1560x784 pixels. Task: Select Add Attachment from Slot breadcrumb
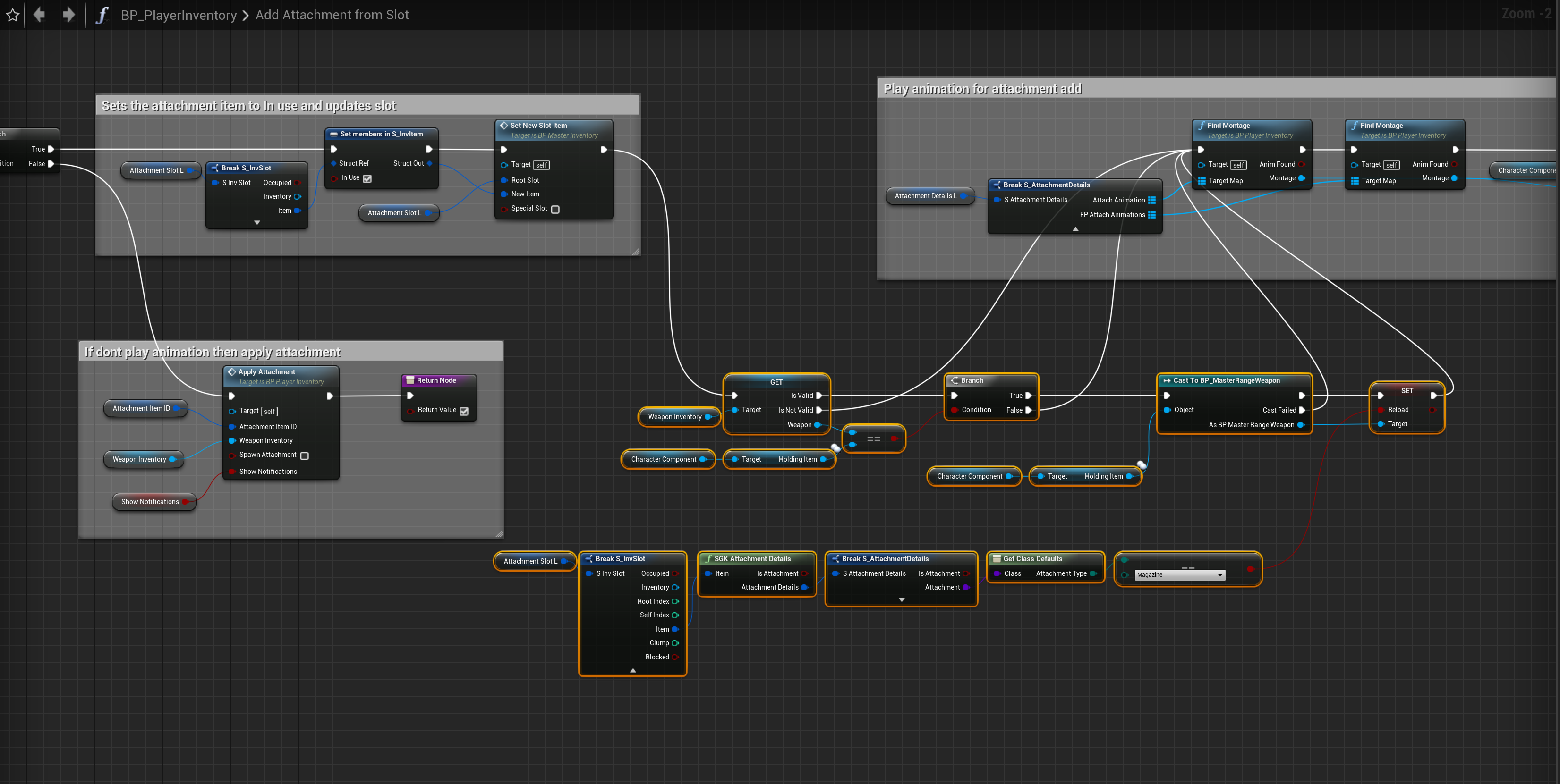[332, 15]
